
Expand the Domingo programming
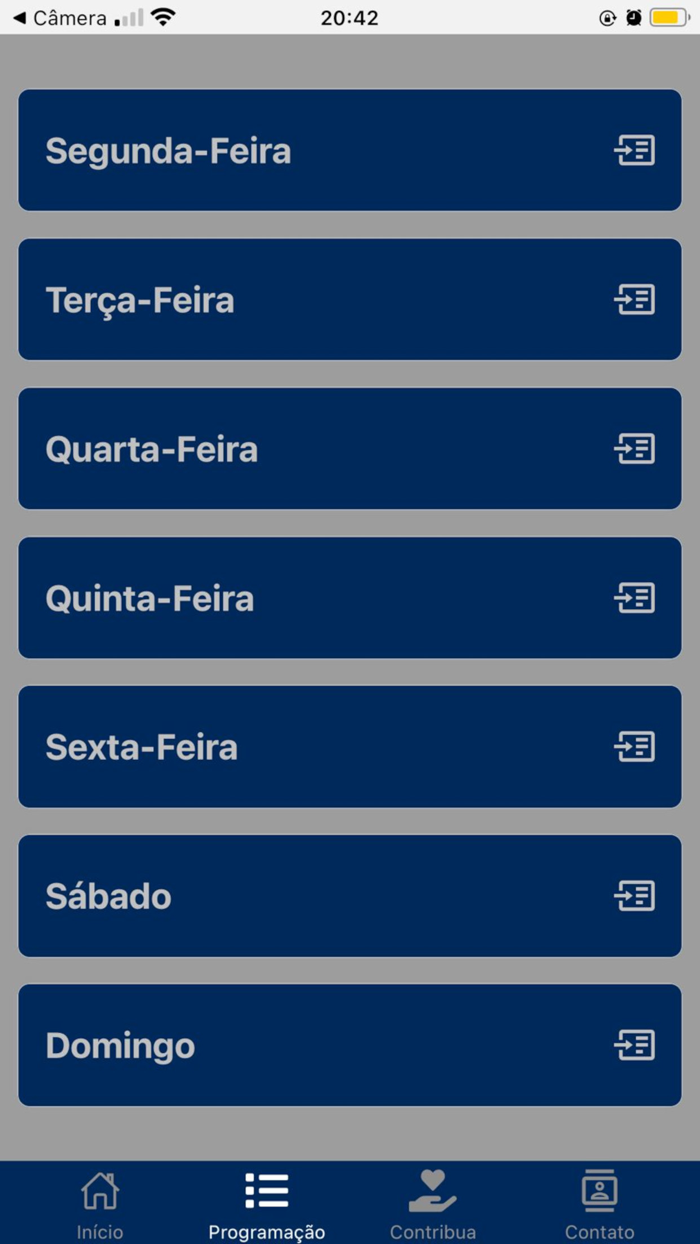tap(349, 1044)
